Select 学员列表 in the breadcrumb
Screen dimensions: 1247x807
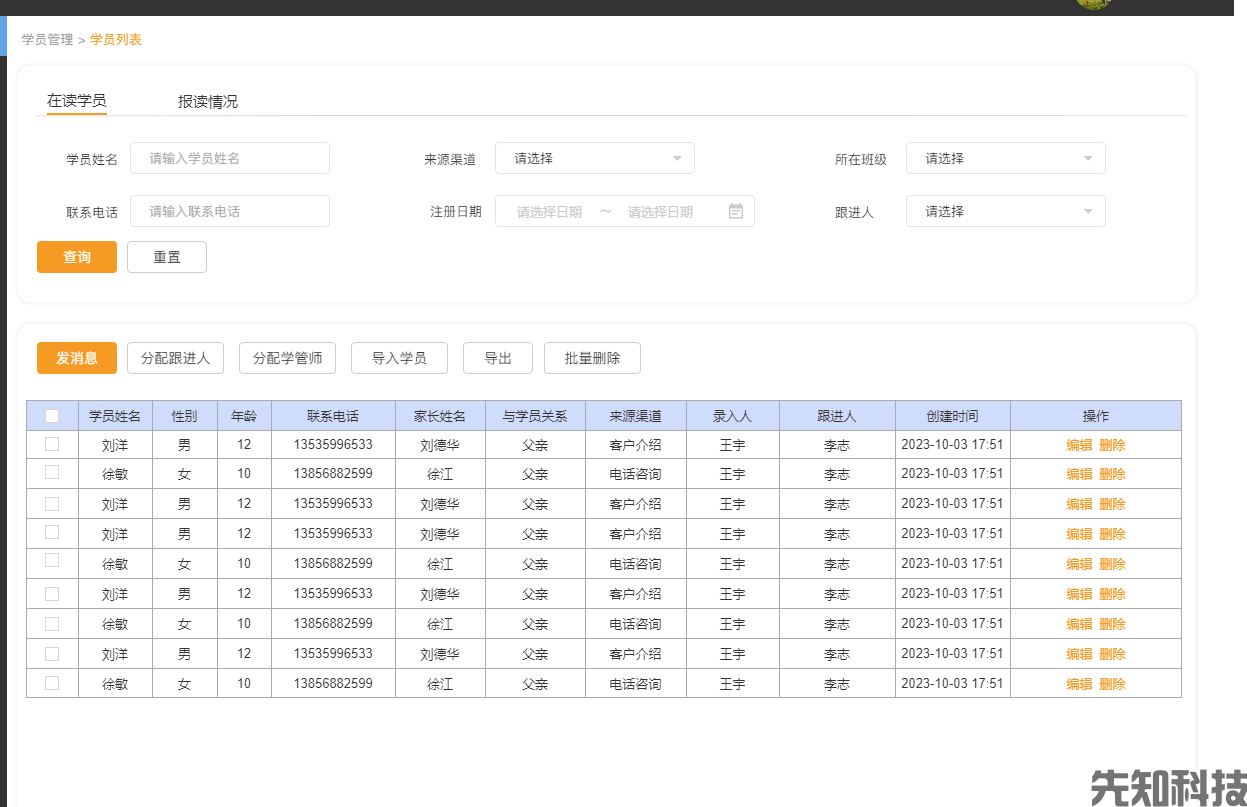point(116,40)
